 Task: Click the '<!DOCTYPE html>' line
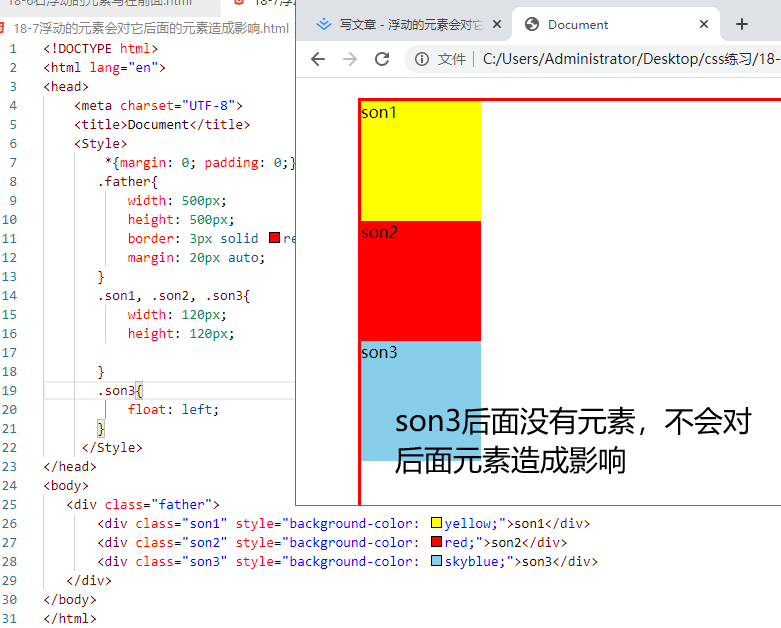tap(101, 49)
